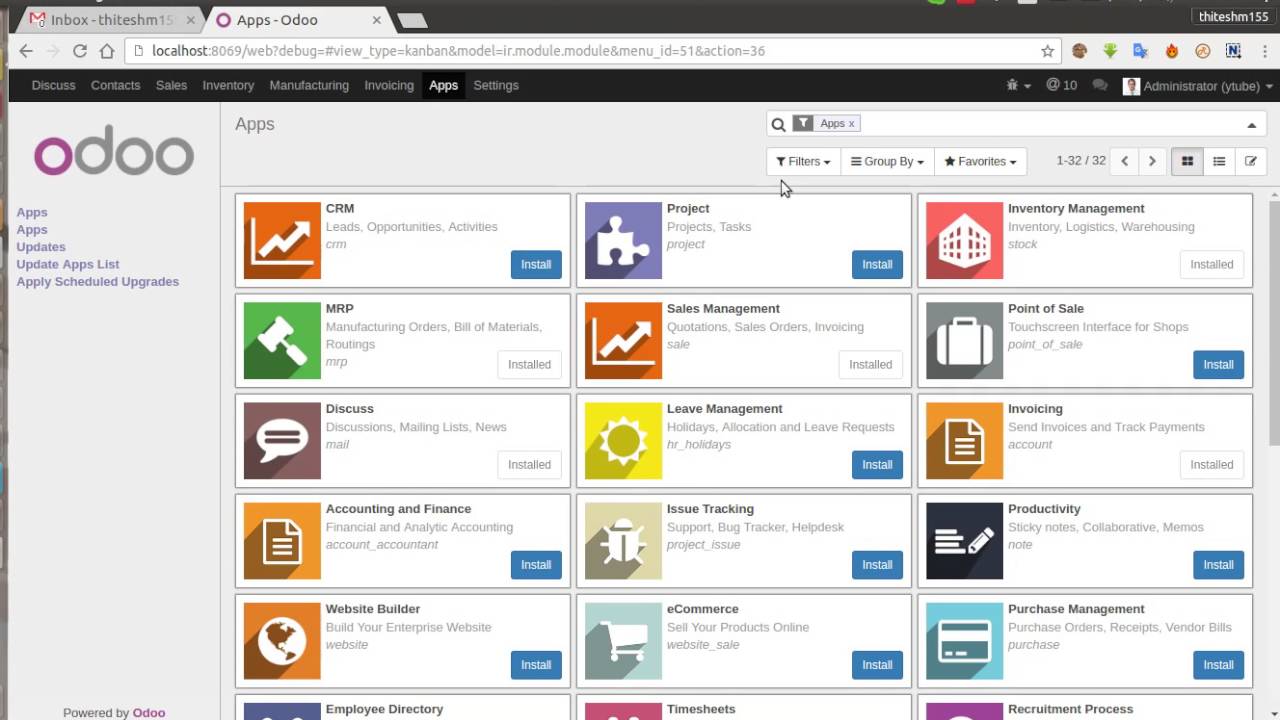Open the Settings menu
Image resolution: width=1280 pixels, height=720 pixels.
pyautogui.click(x=496, y=85)
